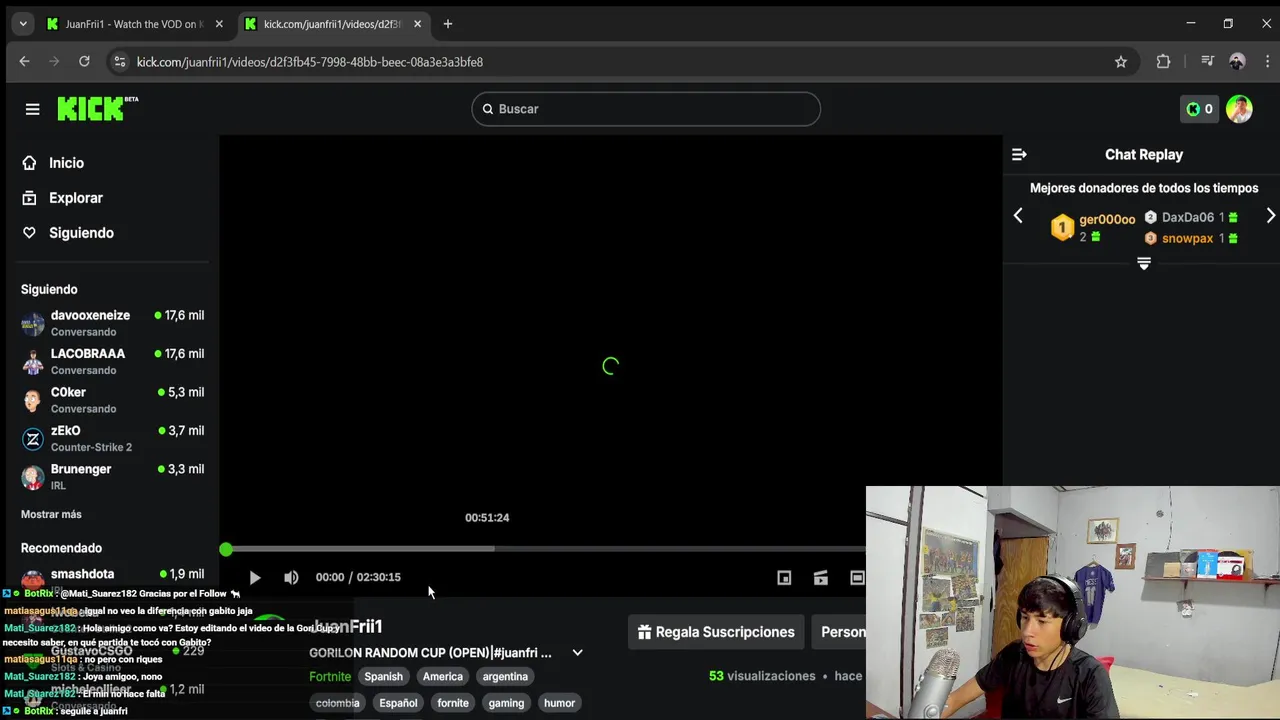Switch to the kick.com/juanfrii1 videos tab
The image size is (1280, 720).
pyautogui.click(x=332, y=24)
